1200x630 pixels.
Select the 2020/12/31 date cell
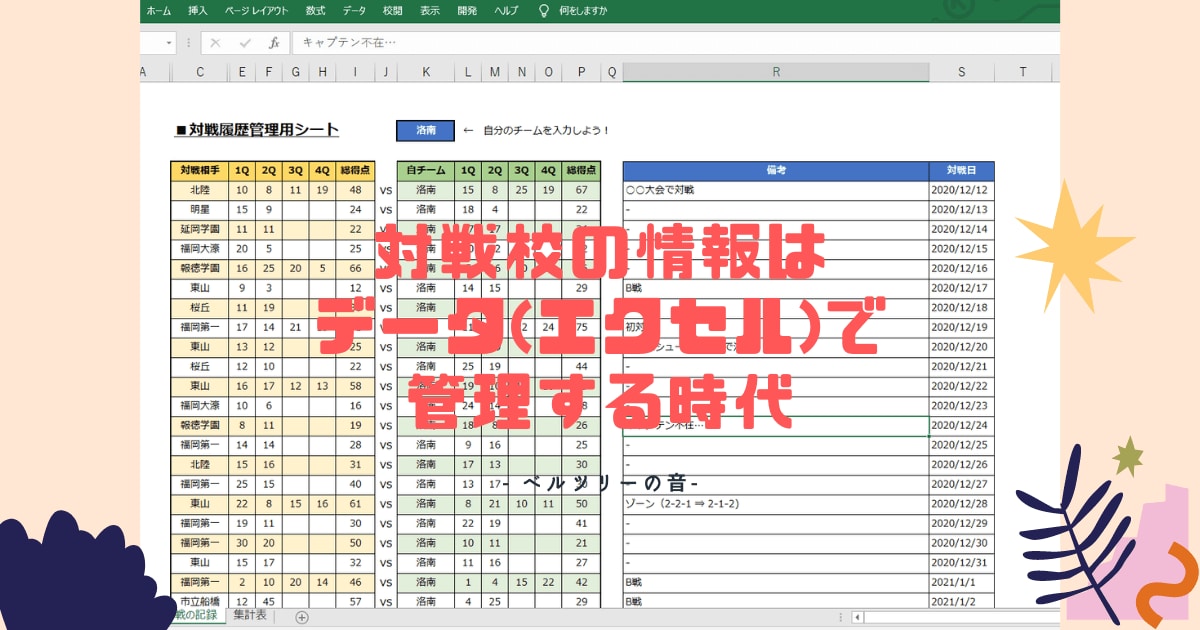(x=962, y=562)
